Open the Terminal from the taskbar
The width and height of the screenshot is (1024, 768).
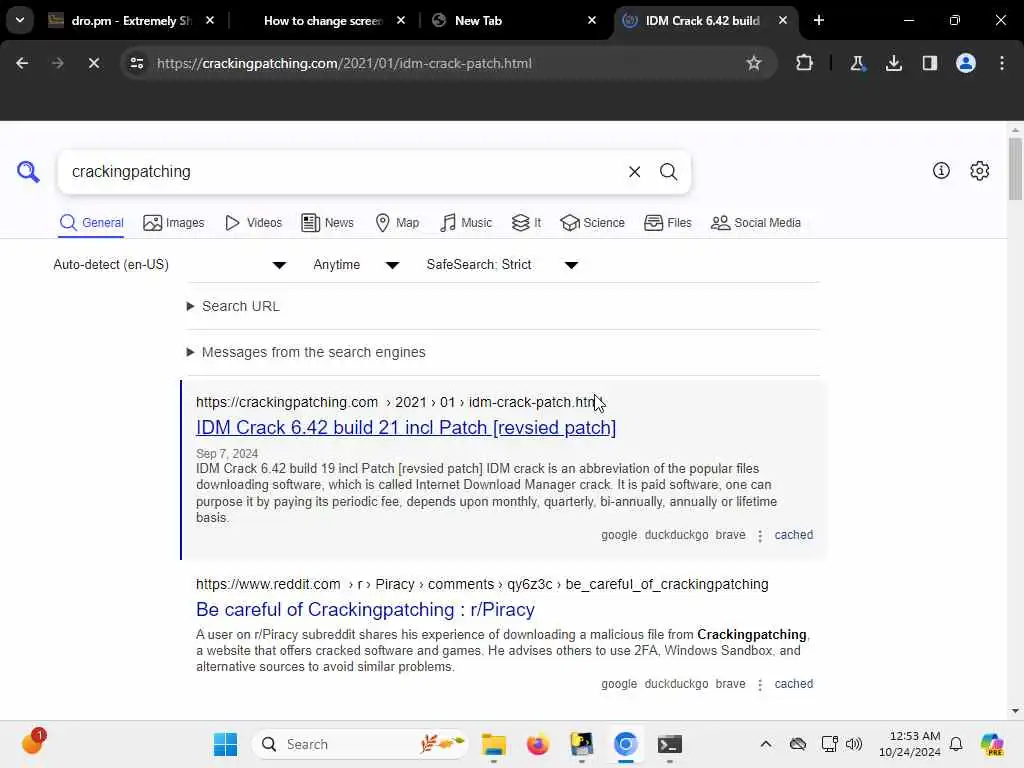tap(669, 744)
